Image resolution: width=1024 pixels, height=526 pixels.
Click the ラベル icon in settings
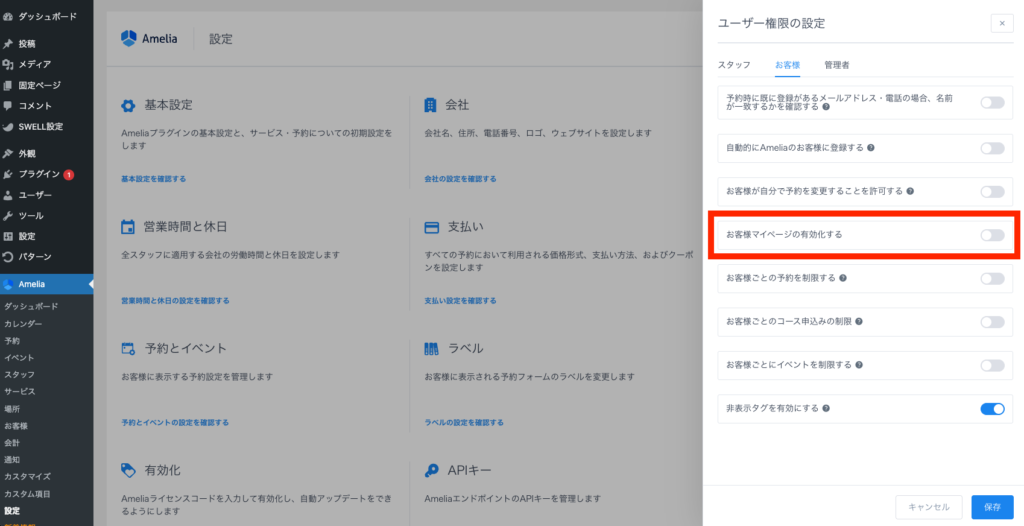pyautogui.click(x=431, y=349)
